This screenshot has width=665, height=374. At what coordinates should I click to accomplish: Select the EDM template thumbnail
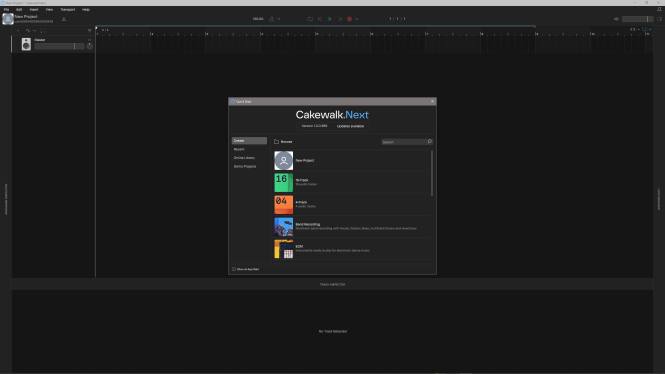pyautogui.click(x=284, y=248)
